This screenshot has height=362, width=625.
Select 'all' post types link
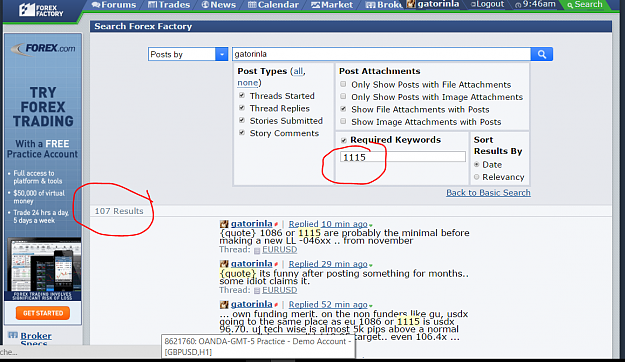[x=298, y=71]
